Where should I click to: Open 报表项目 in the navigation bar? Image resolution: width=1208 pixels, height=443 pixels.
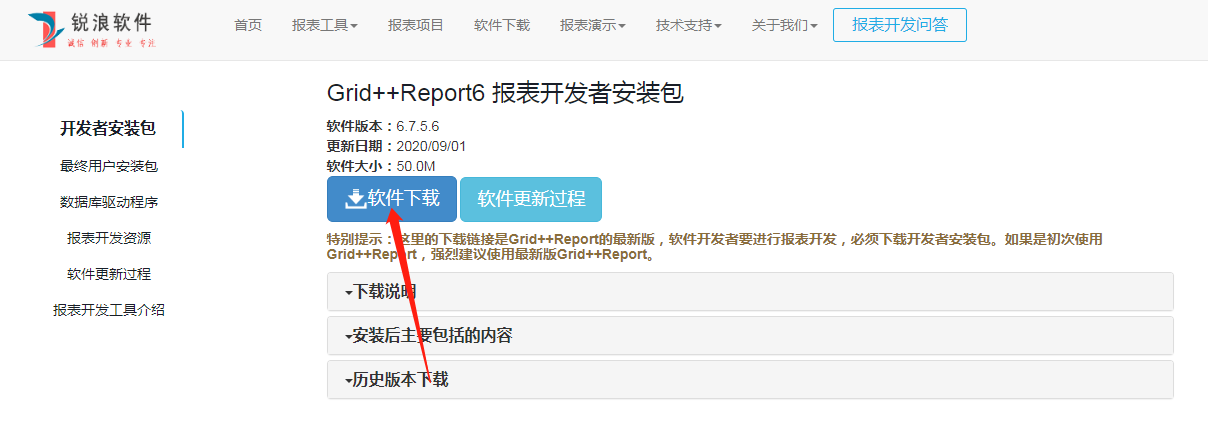coord(416,25)
